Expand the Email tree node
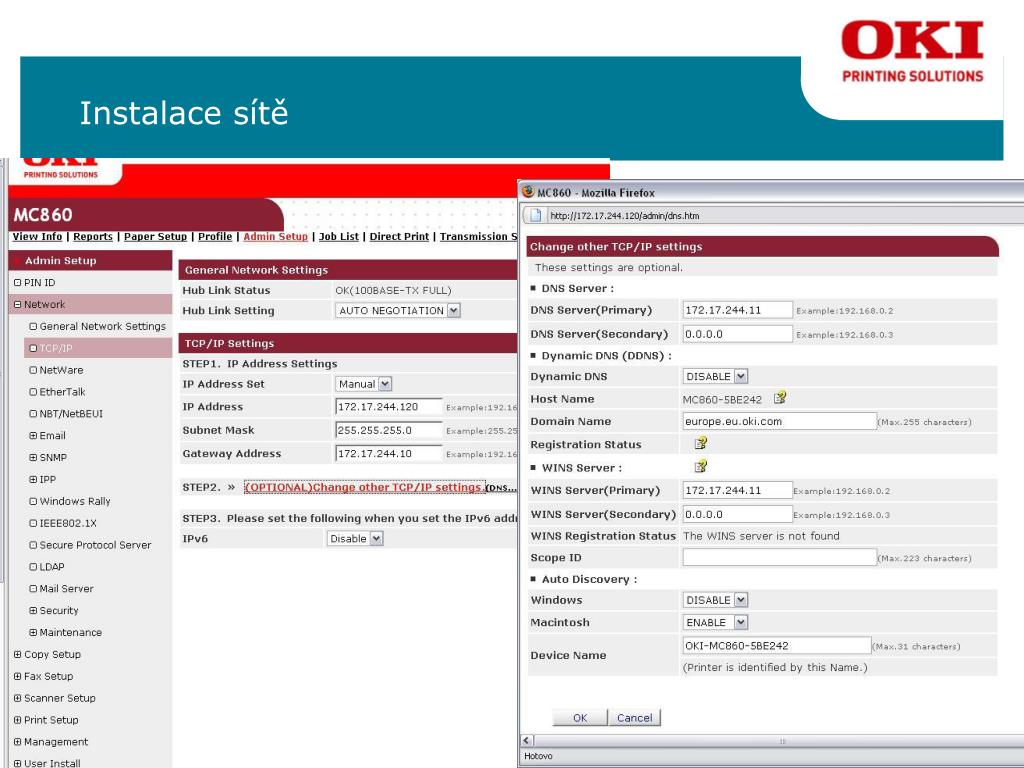Screen dimensions: 1024x768 point(33,436)
